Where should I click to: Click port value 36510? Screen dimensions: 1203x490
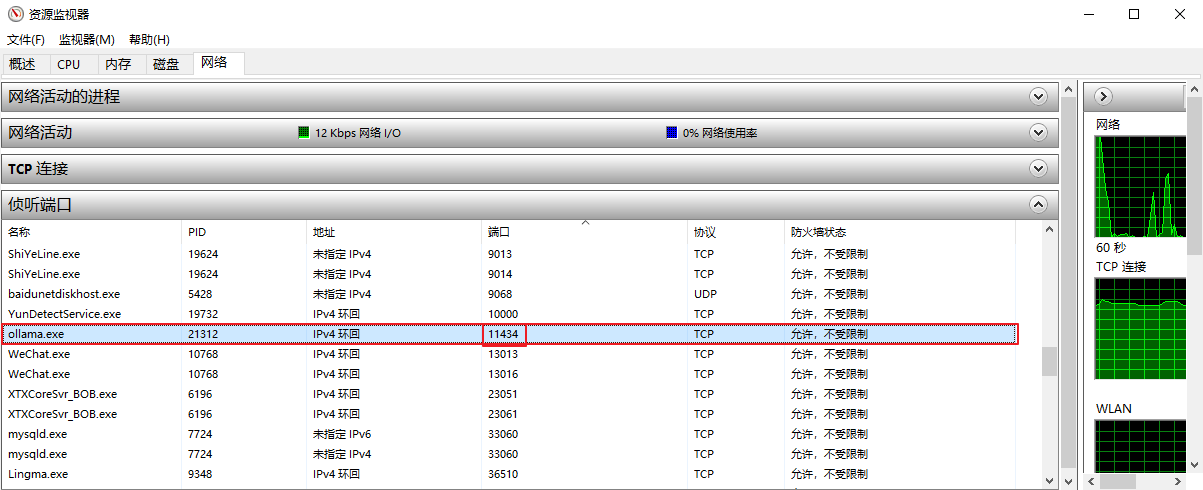(503, 474)
